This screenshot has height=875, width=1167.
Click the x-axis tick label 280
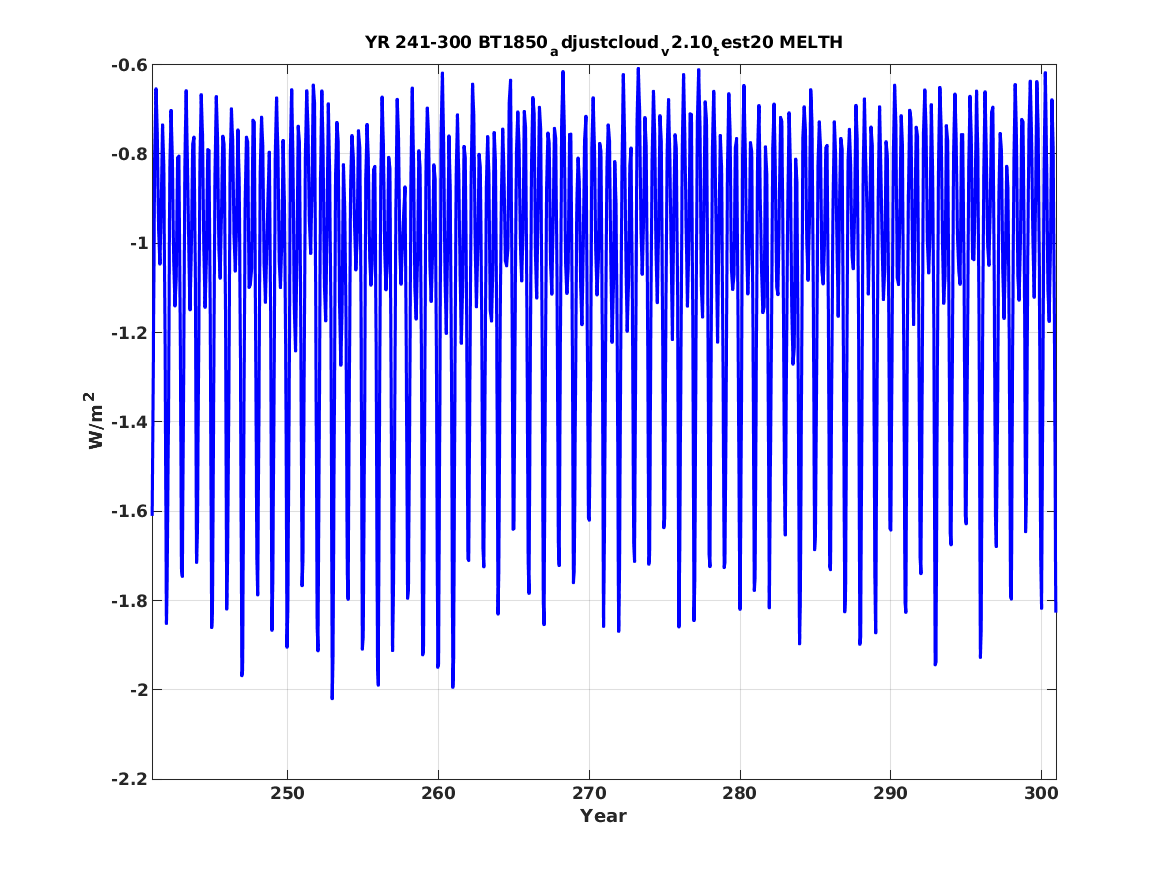pyautogui.click(x=740, y=793)
